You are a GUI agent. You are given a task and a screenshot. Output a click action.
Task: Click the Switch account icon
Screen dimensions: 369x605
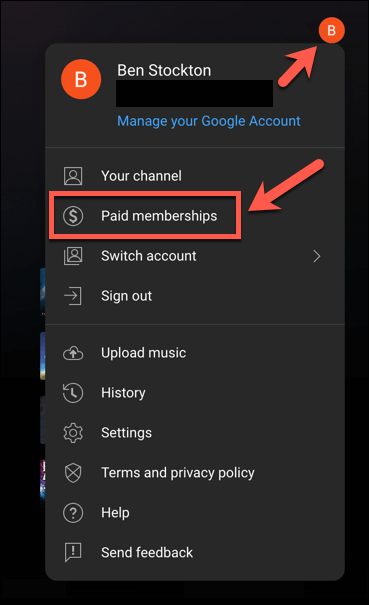(73, 256)
